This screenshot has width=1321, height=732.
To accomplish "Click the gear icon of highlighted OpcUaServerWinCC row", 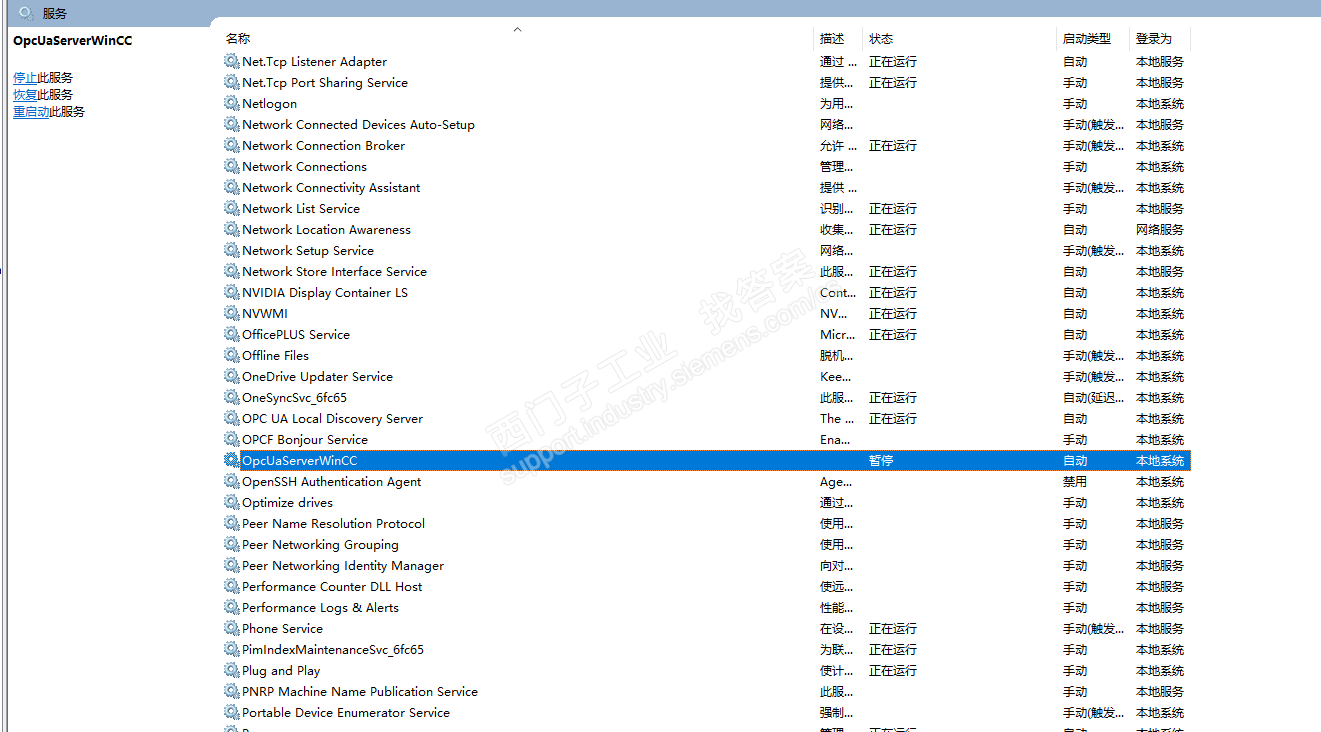I will (x=232, y=460).
